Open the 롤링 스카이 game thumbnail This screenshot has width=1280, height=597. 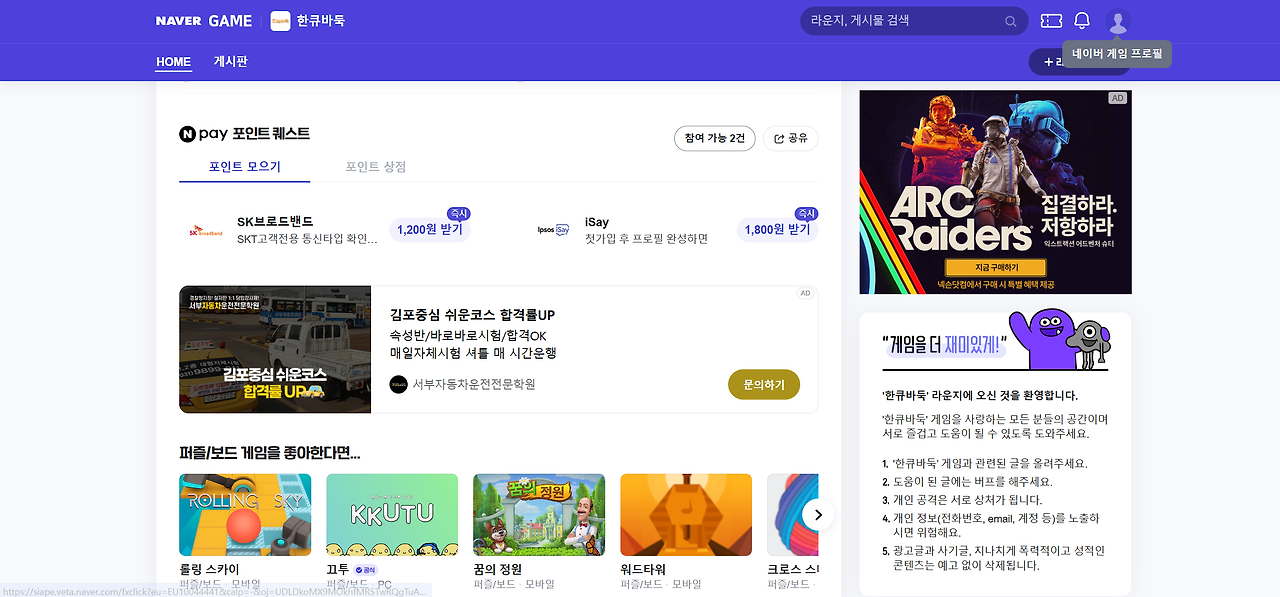(x=245, y=515)
